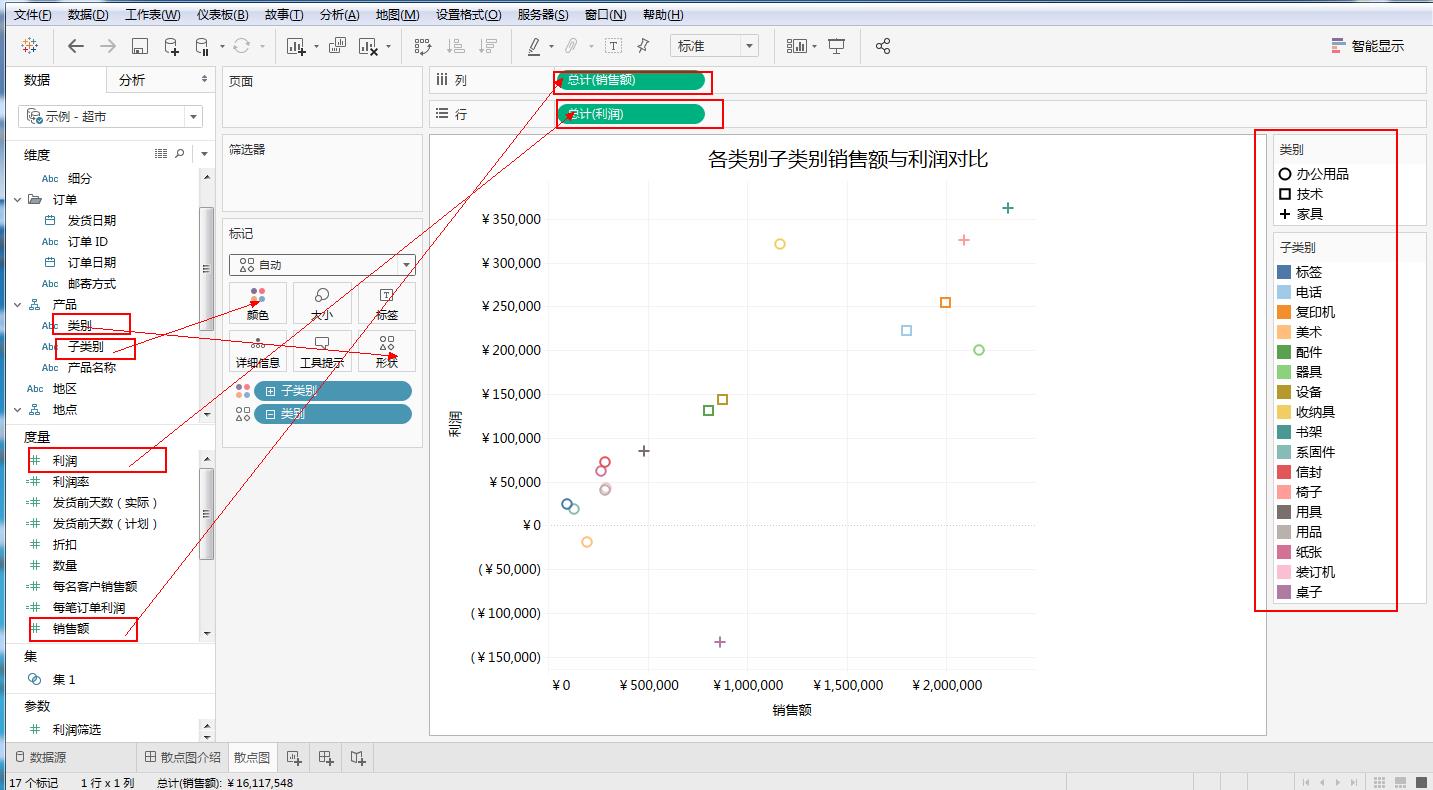Swap rows and columns
The image size is (1433, 790).
pyautogui.click(x=422, y=46)
